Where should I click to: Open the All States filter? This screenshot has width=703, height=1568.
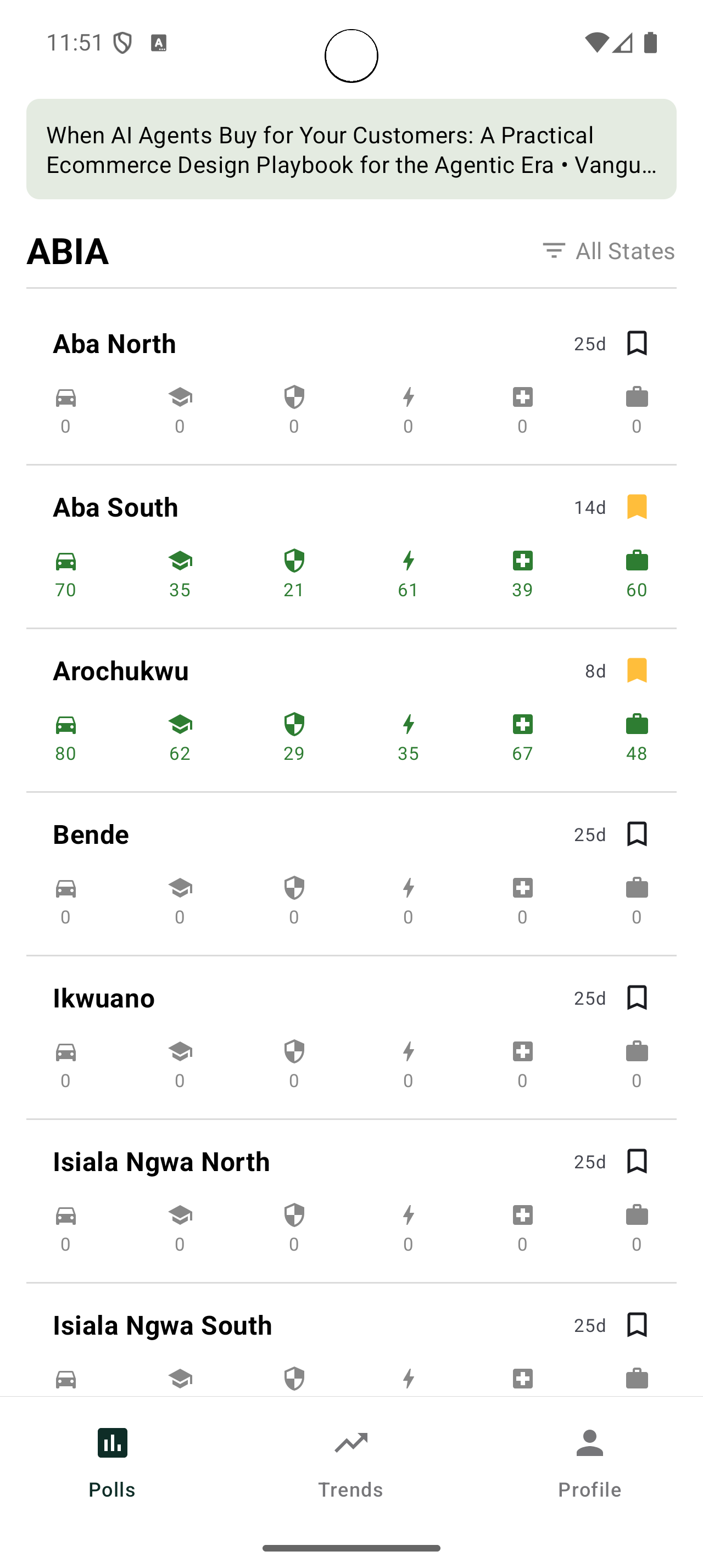coord(609,251)
